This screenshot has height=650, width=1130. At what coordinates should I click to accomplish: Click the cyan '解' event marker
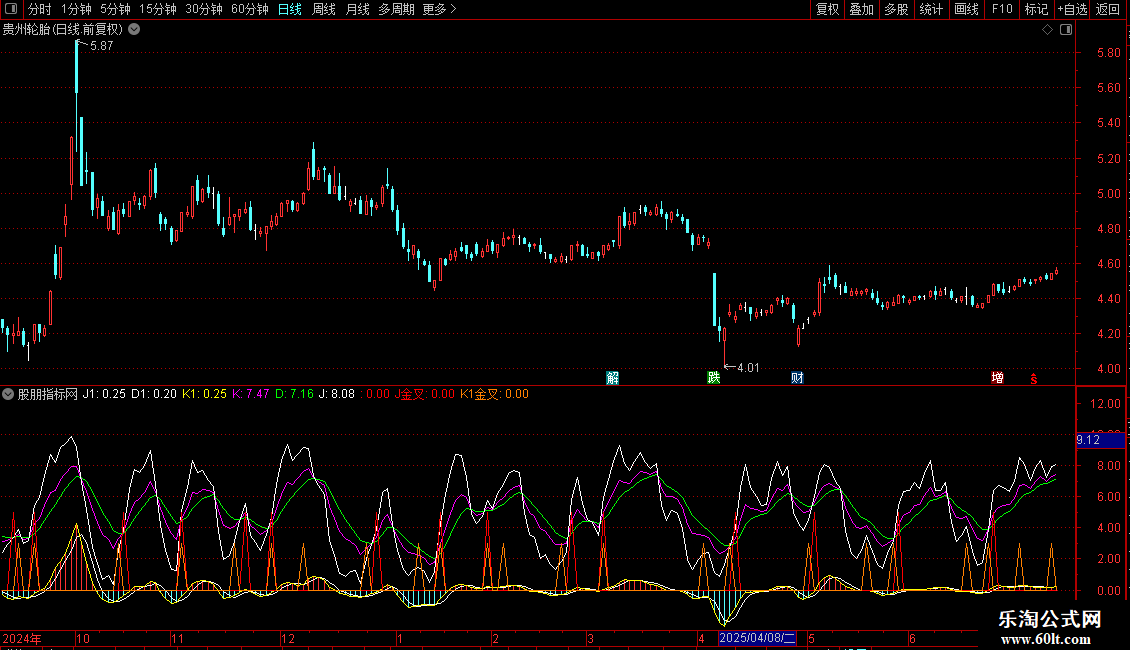(x=612, y=378)
